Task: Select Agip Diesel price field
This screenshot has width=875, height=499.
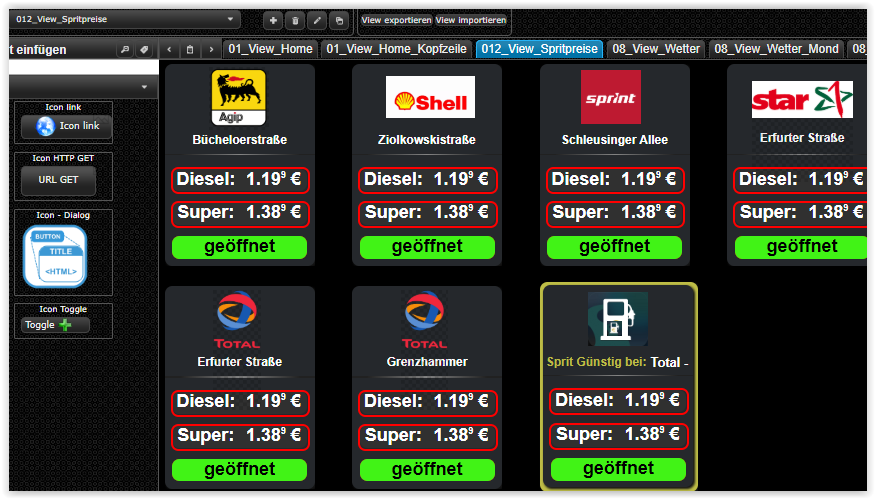Action: coord(240,180)
